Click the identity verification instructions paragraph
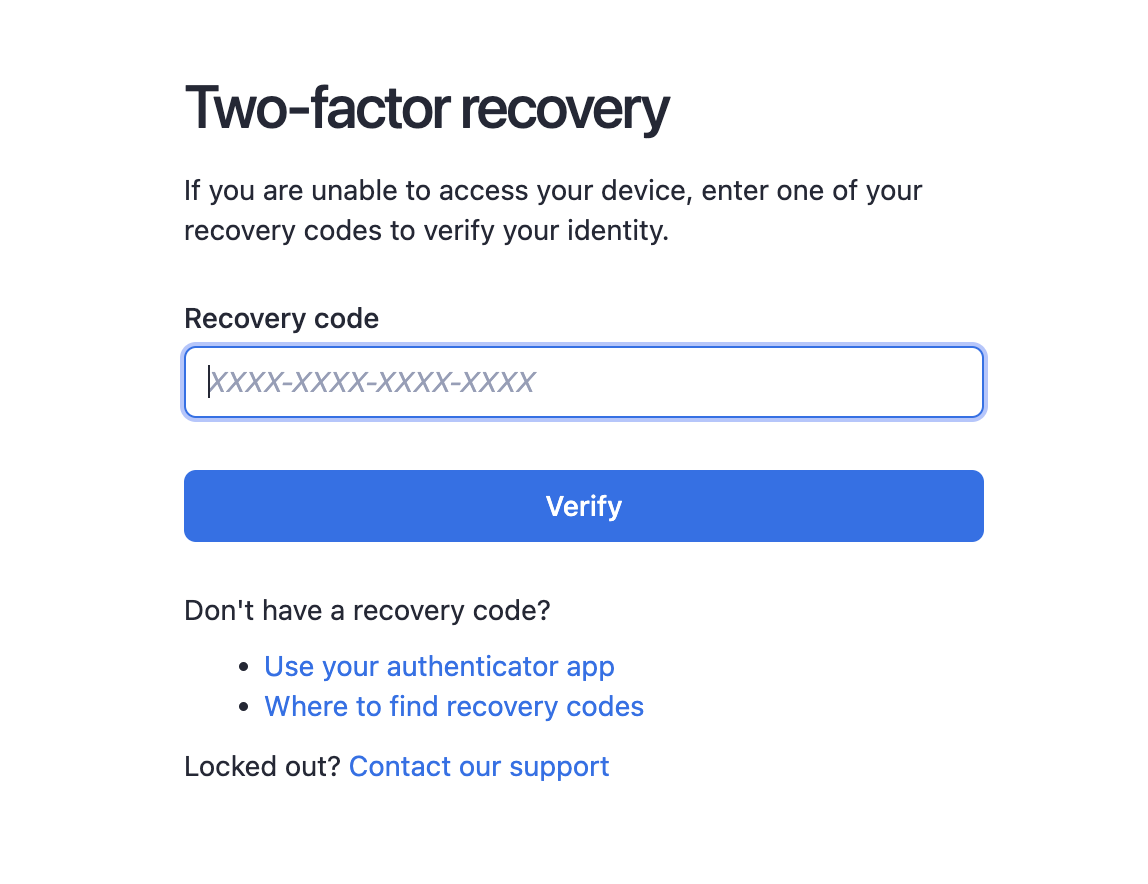 click(x=552, y=210)
